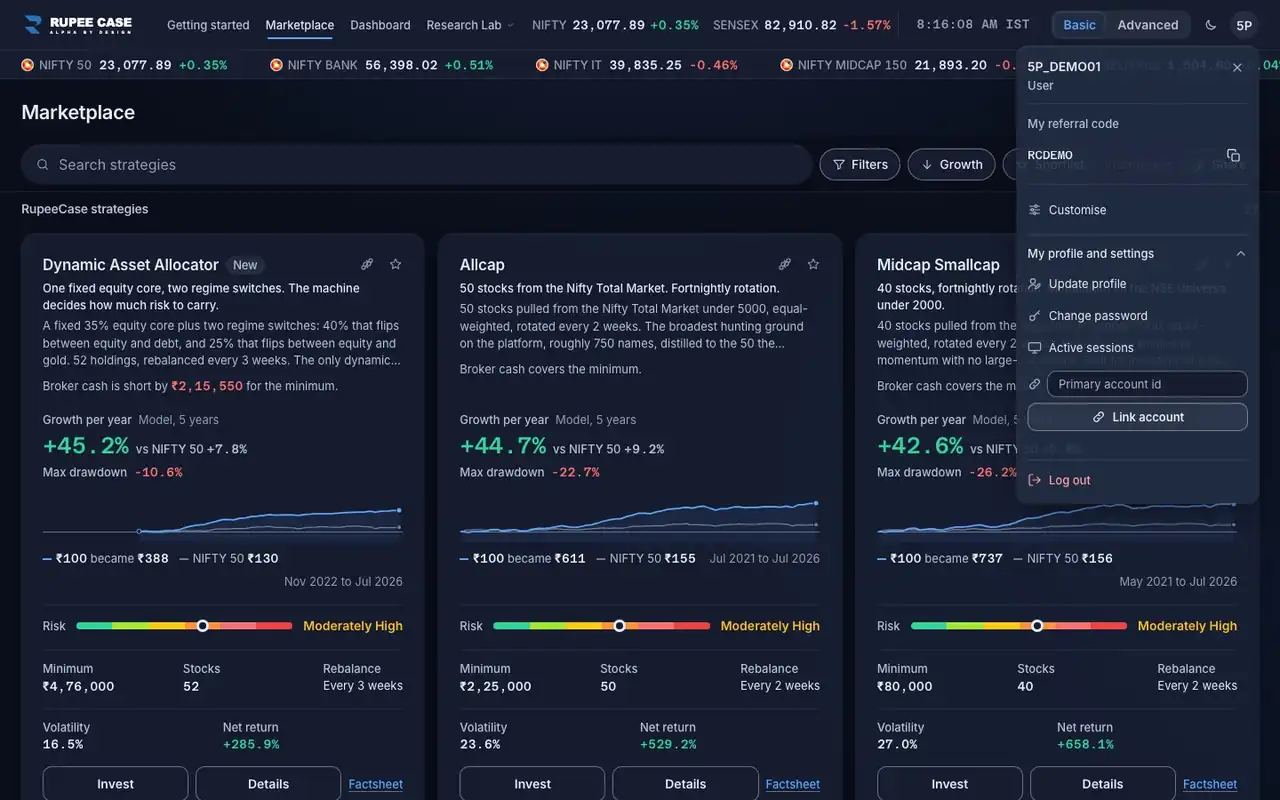Close the user profile panel
This screenshot has width=1280, height=800.
[x=1237, y=67]
